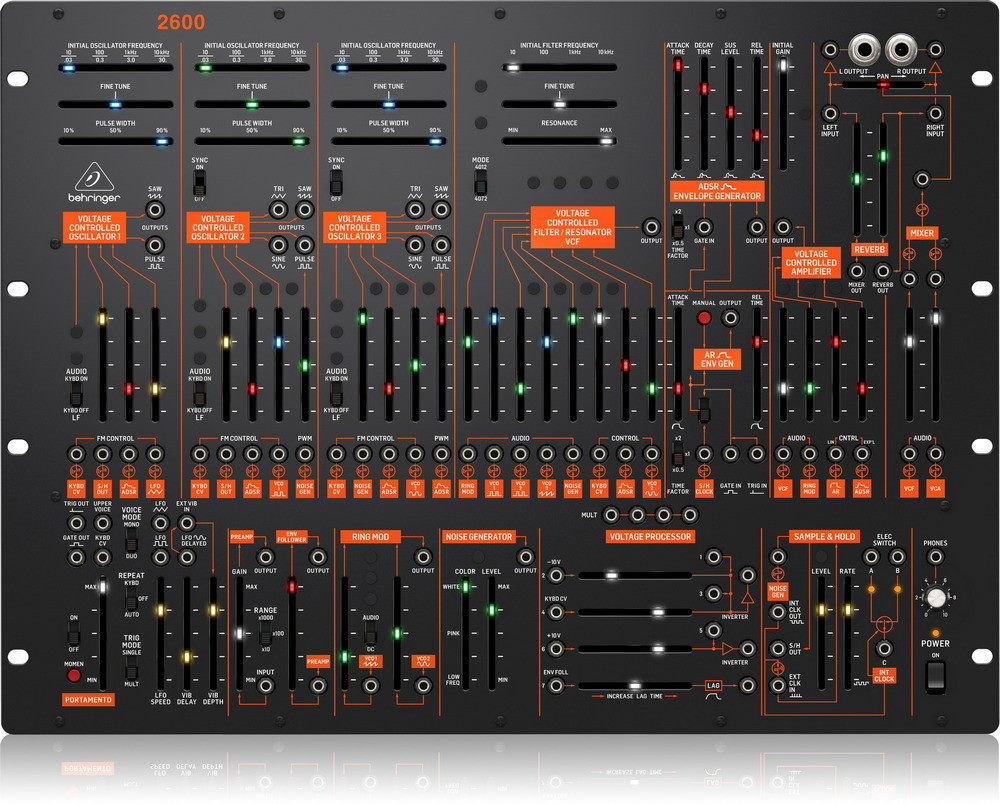Click the orange PORTAMENTO label
Viewport: 1000px width, 804px height.
(x=88, y=699)
